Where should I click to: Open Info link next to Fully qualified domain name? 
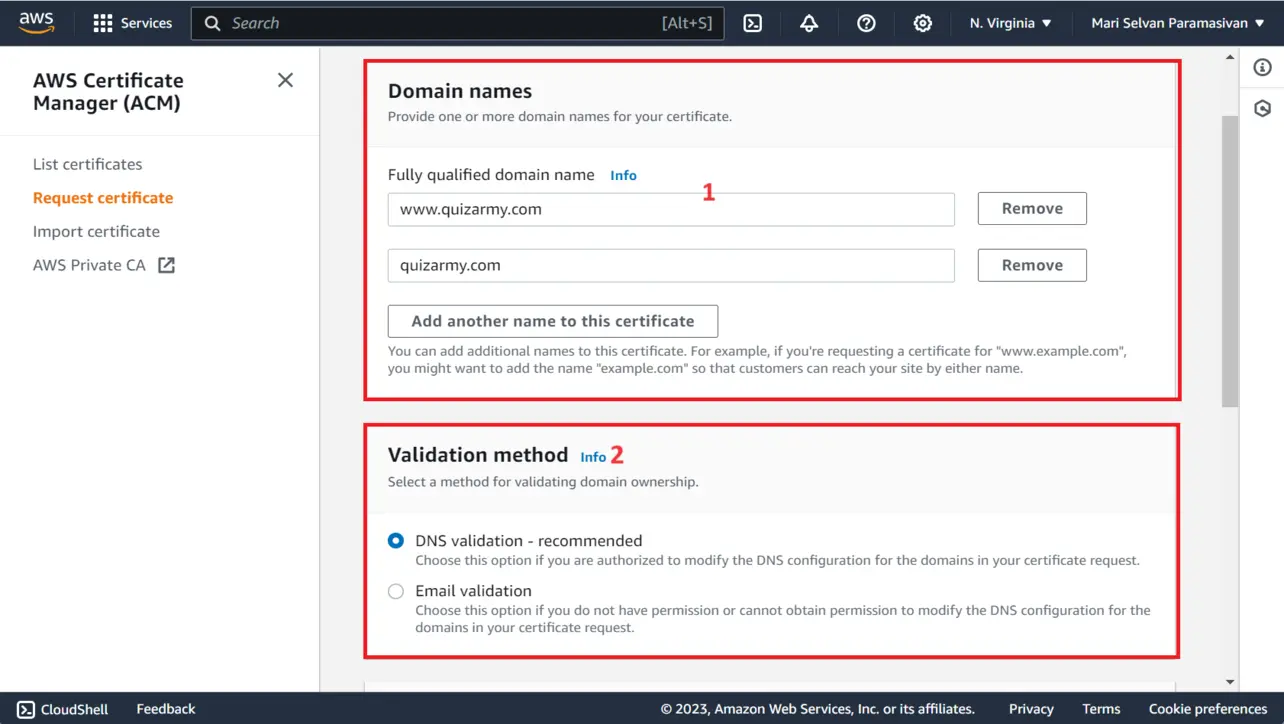tap(623, 175)
